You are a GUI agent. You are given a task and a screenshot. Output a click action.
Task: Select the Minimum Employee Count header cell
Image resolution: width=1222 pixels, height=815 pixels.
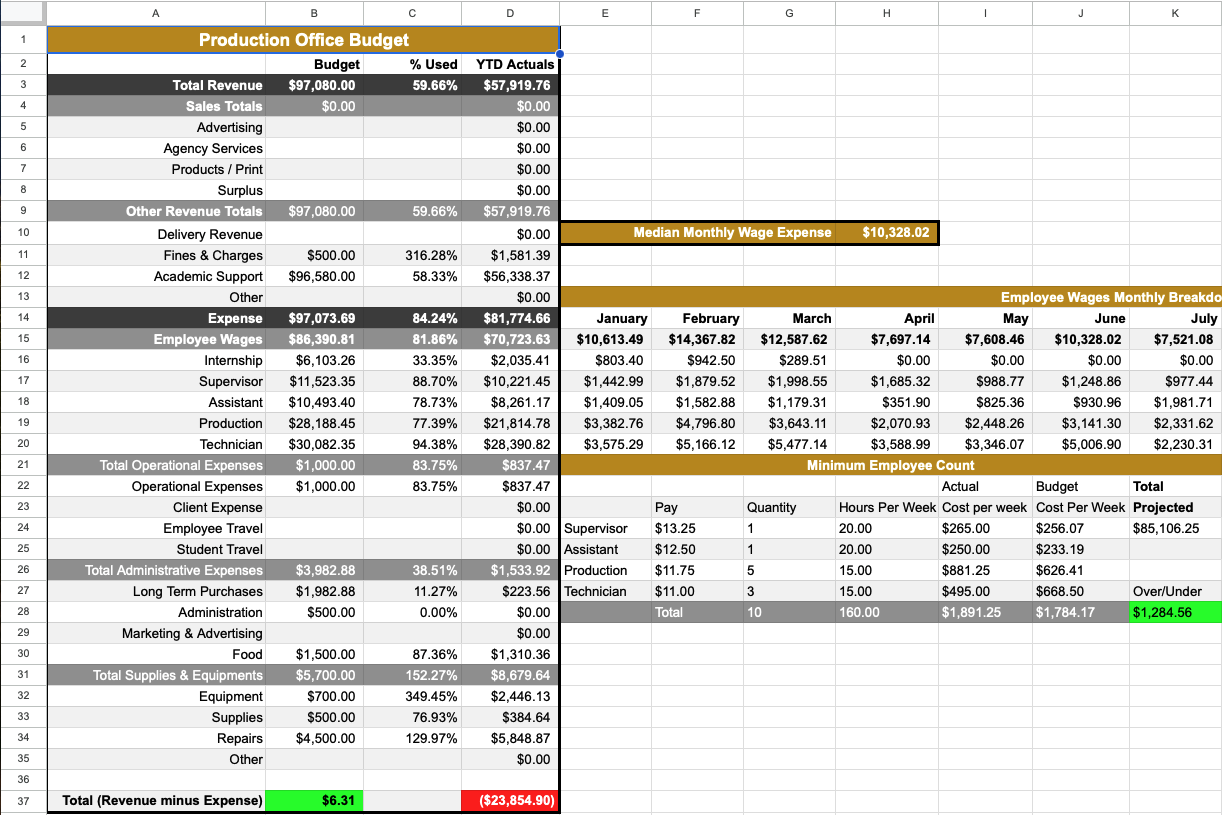point(890,465)
